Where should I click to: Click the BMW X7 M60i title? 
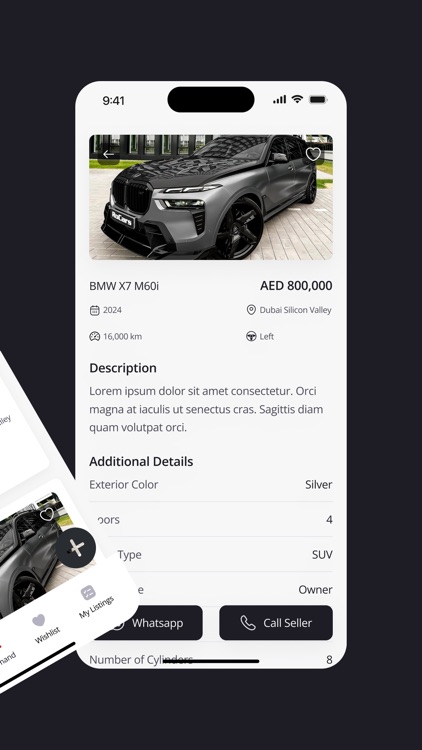(x=124, y=286)
